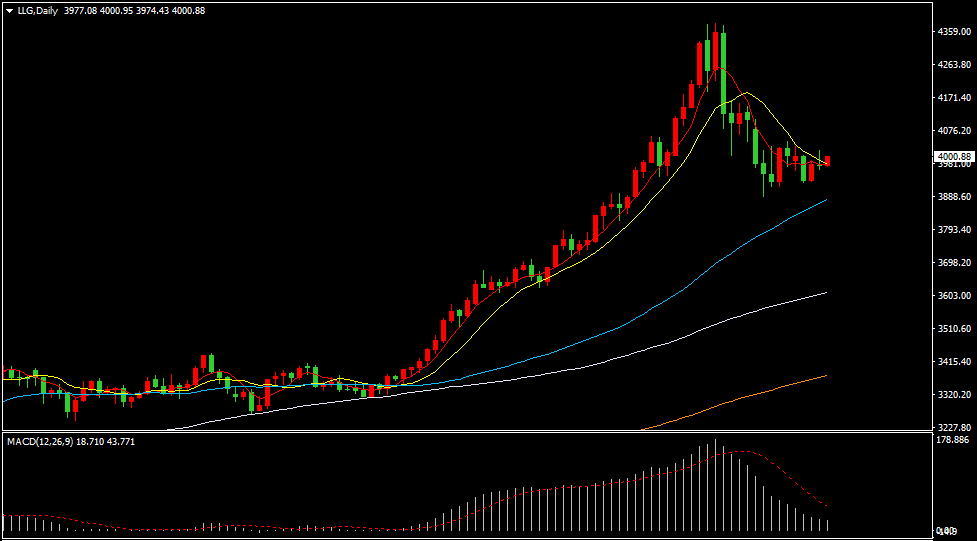This screenshot has height=541, width=977.
Task: Select the right end of the blue moving average line
Action: (x=826, y=199)
